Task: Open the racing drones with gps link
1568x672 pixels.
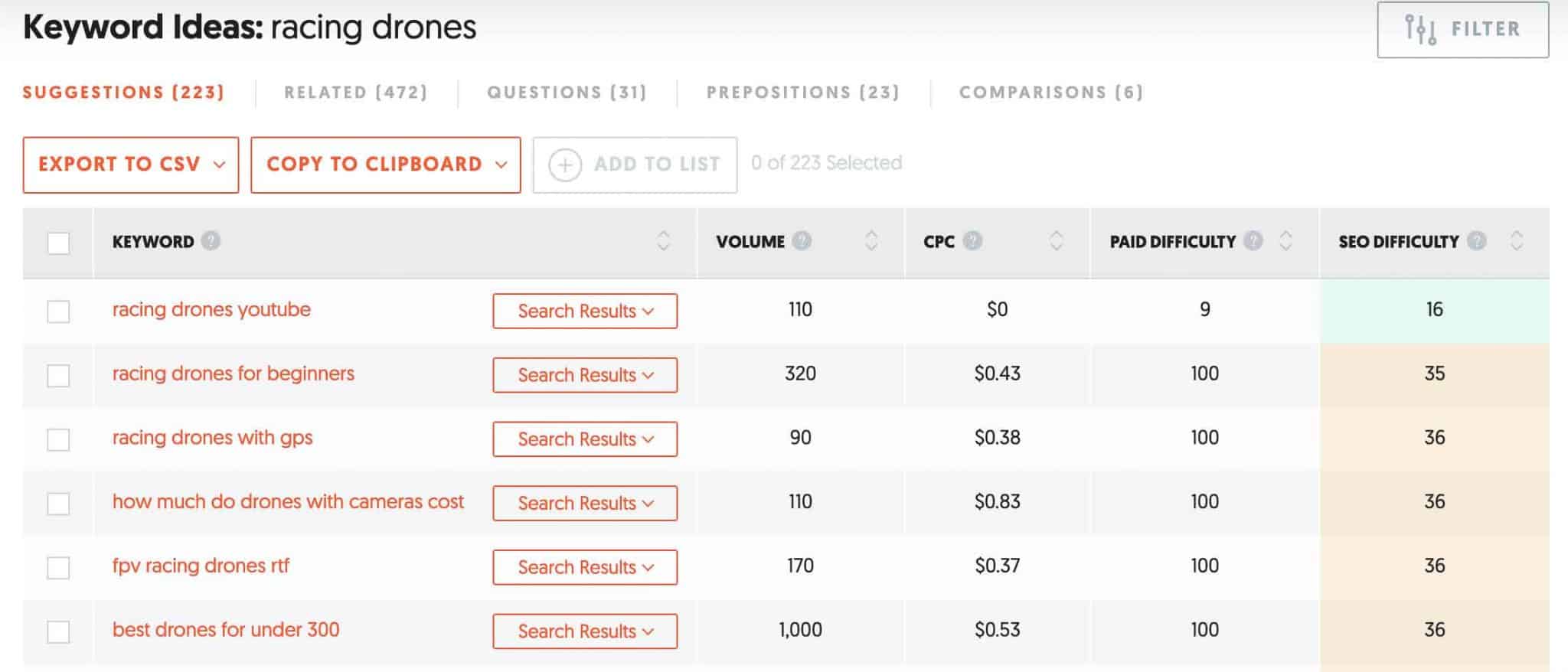Action: pyautogui.click(x=213, y=438)
